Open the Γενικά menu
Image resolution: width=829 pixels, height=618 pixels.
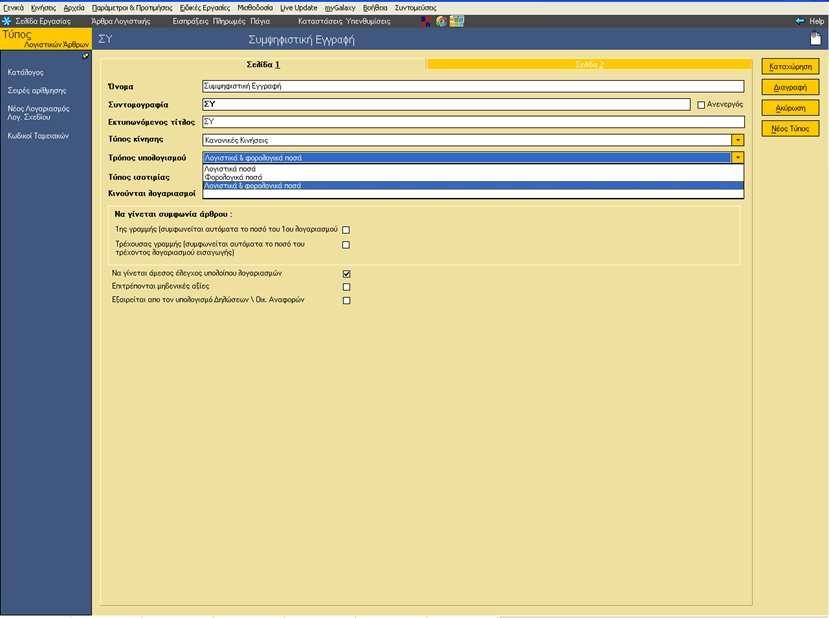[x=13, y=7]
